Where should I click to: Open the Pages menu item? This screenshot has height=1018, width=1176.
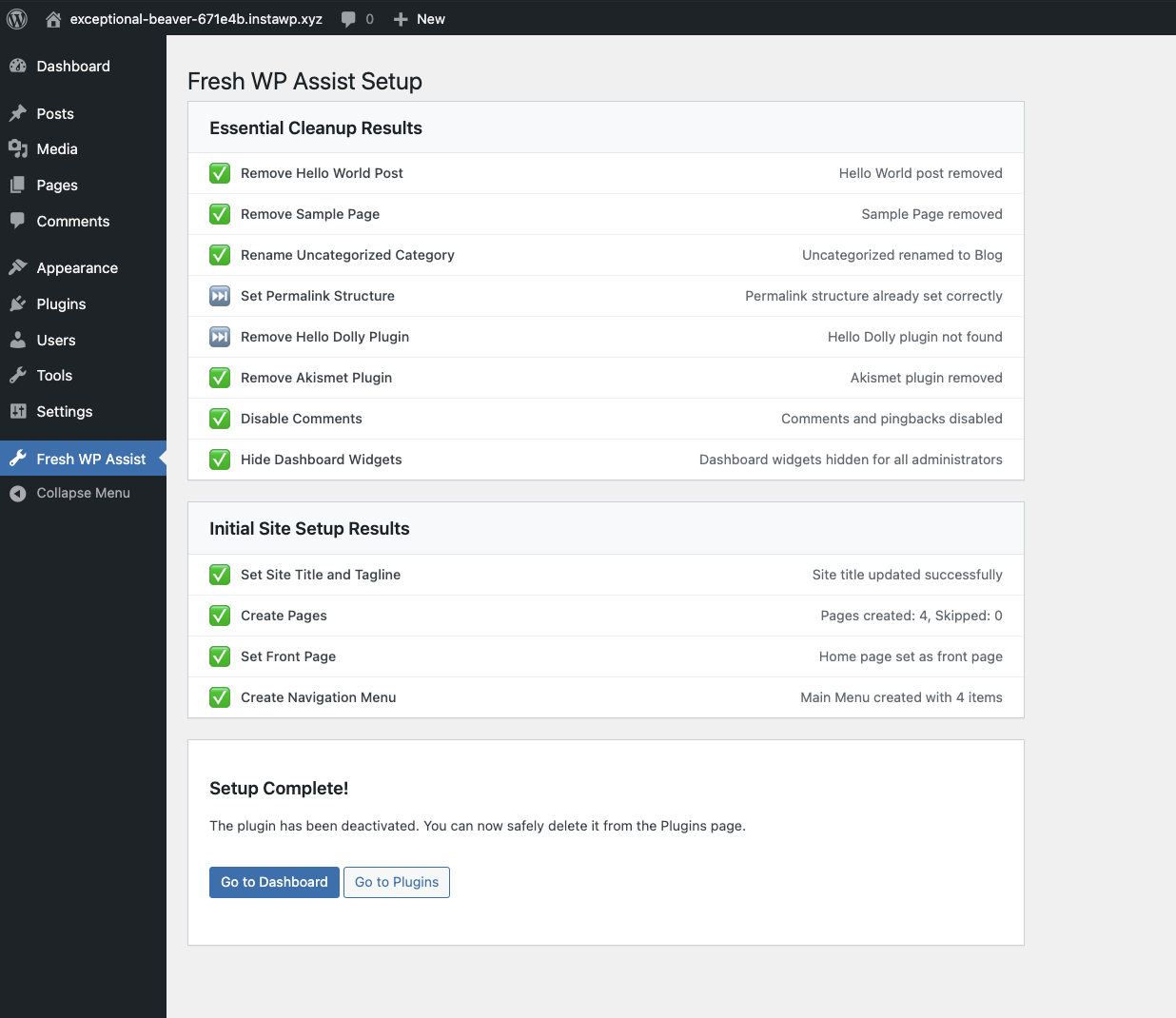(x=57, y=185)
